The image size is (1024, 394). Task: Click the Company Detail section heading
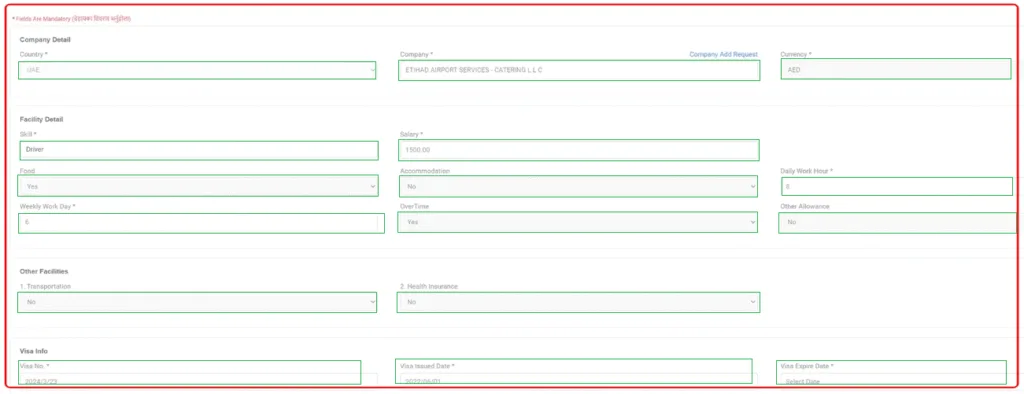pos(45,40)
